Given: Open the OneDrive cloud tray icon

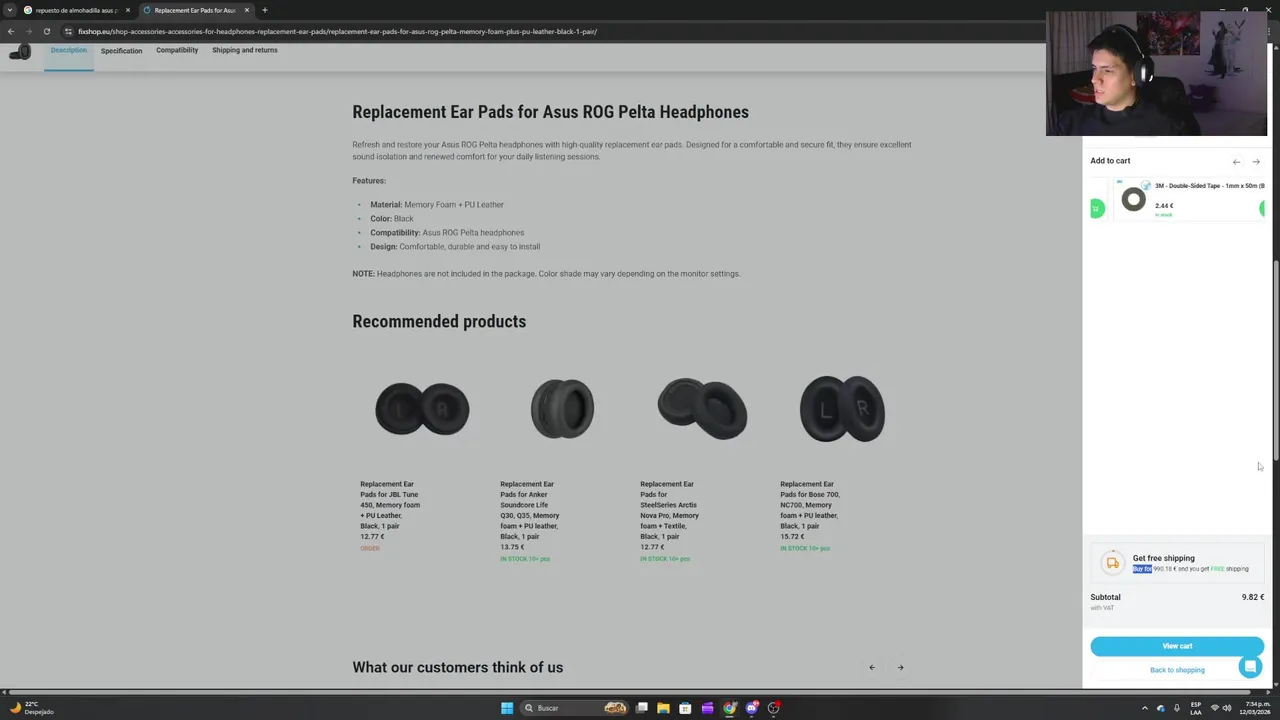Looking at the screenshot, I should coord(1161,708).
